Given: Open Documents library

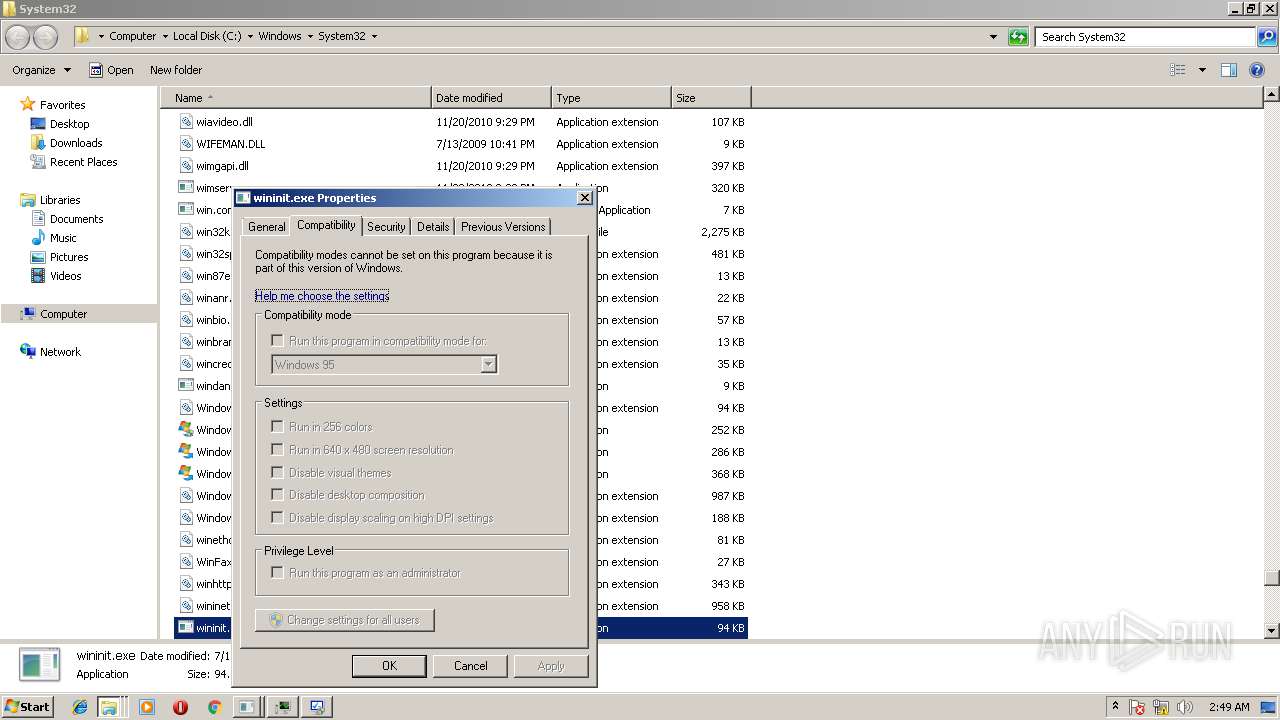Looking at the screenshot, I should 76,219.
